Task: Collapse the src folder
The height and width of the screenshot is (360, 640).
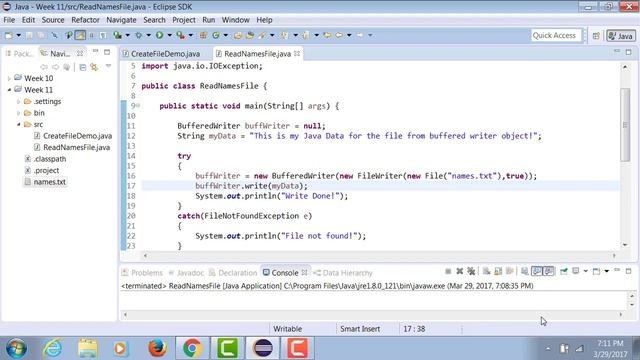Action: [x=18, y=124]
